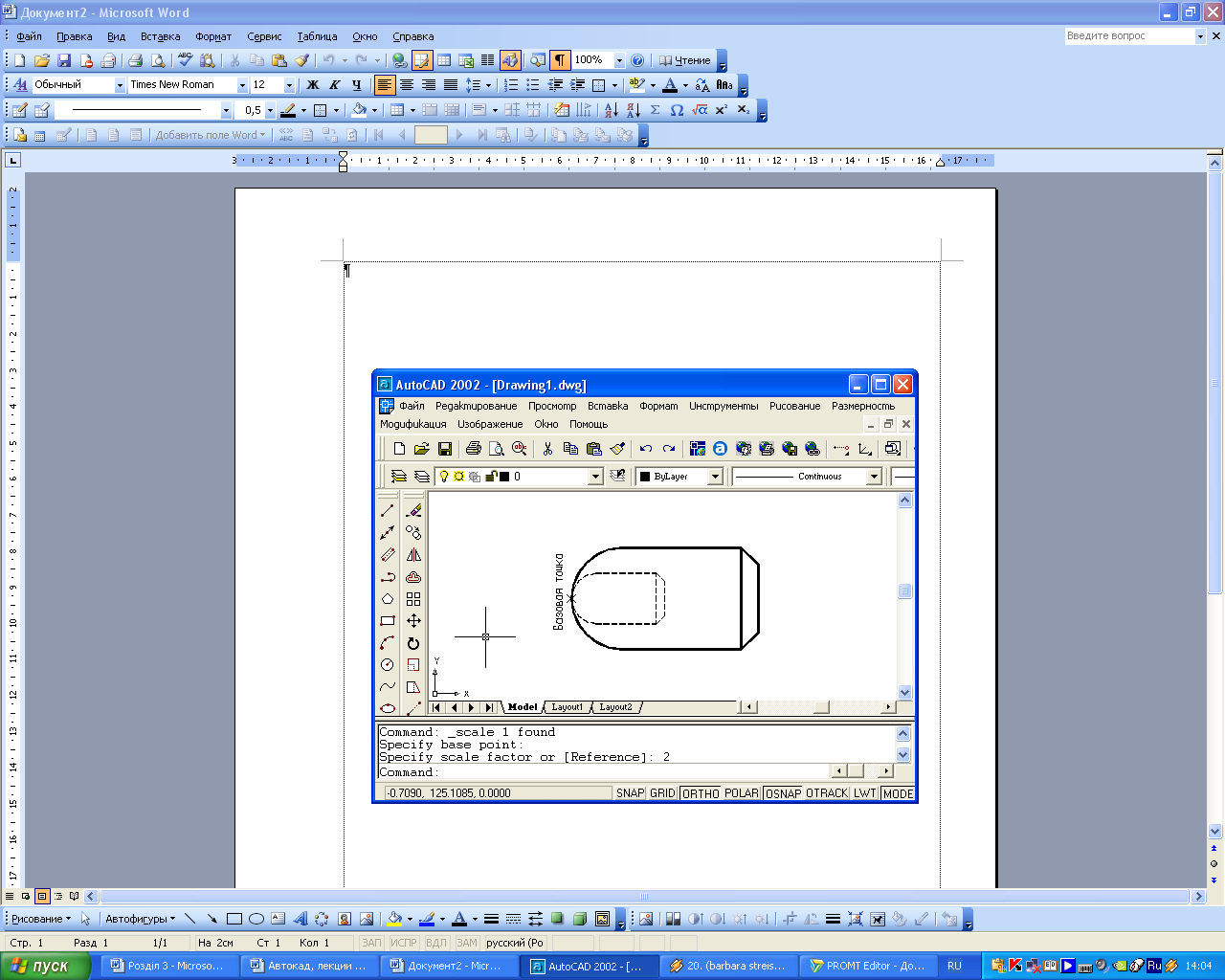Expand line weight 0,5 dropdown
This screenshot has height=980, width=1225.
click(270, 110)
